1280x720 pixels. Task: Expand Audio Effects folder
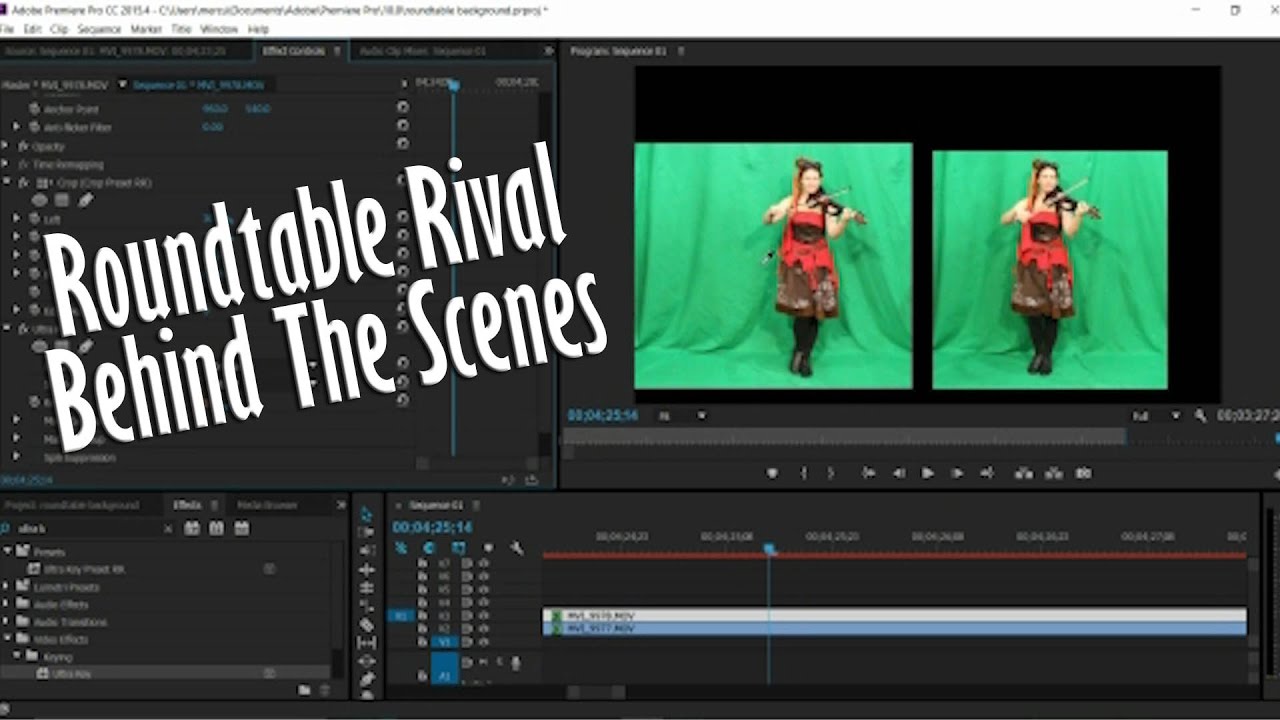7,604
